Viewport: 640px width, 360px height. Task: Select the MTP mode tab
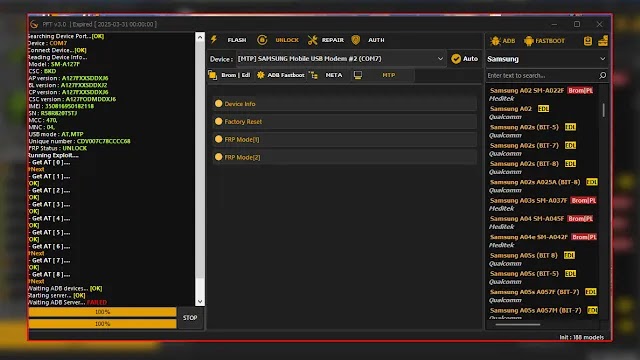tap(382, 75)
